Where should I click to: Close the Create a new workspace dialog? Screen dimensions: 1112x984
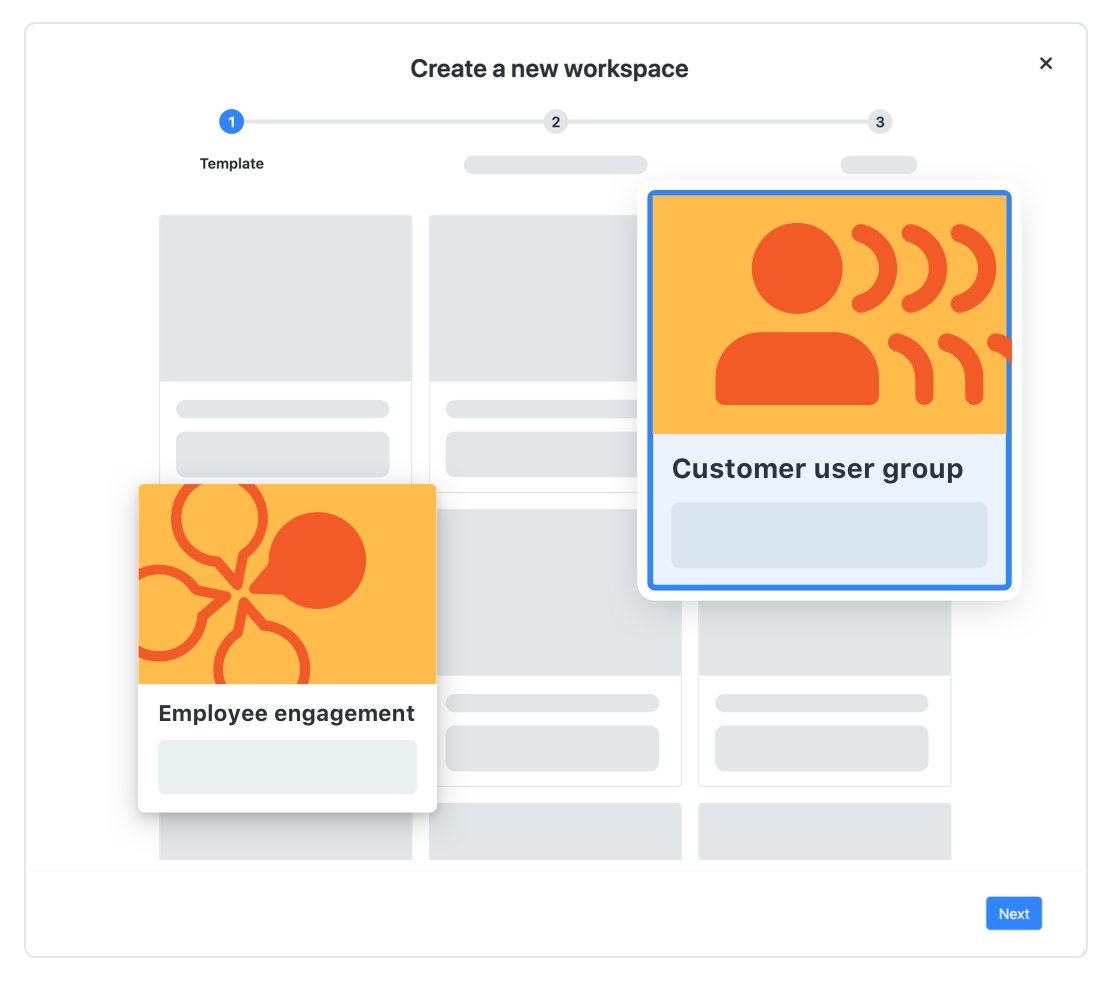pyautogui.click(x=1045, y=63)
